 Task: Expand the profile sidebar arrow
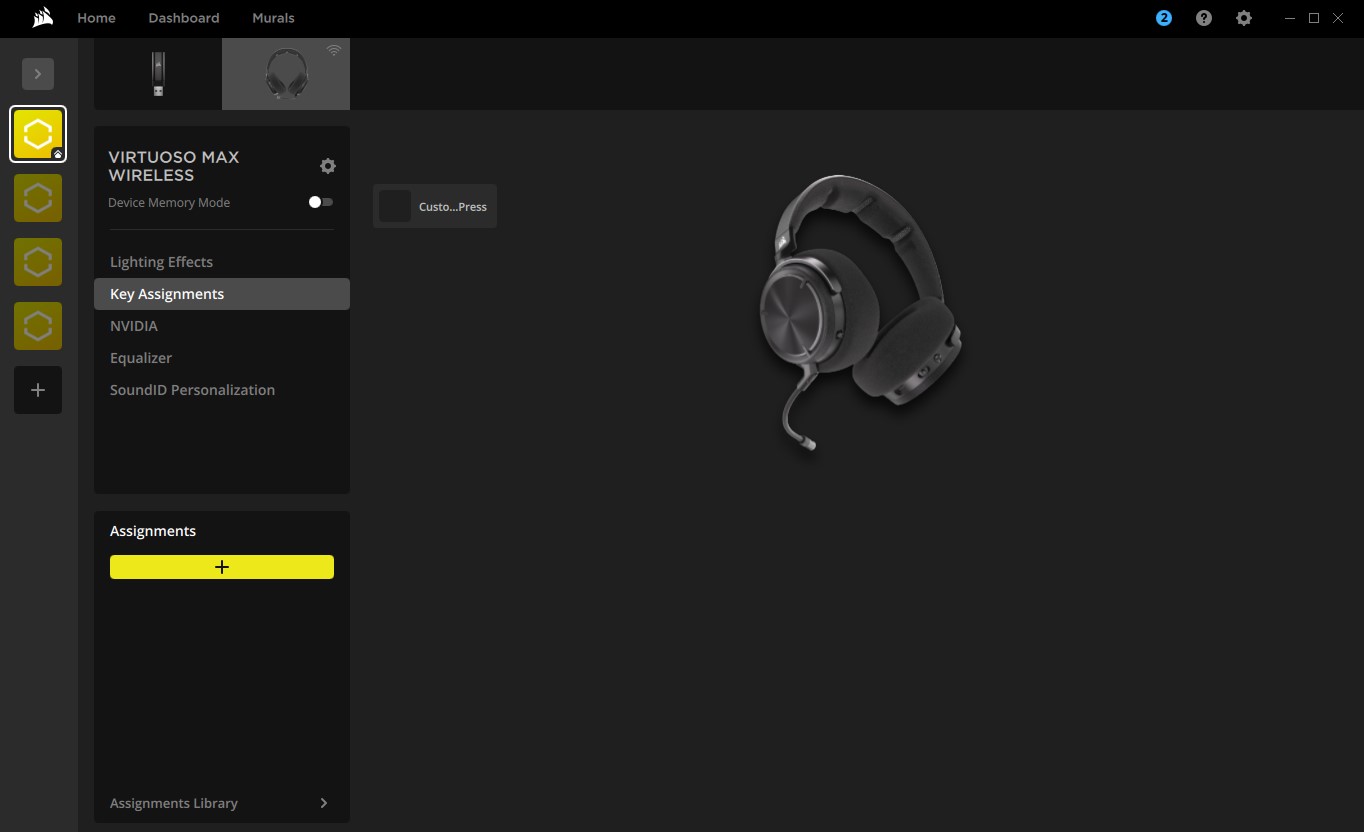(x=38, y=74)
